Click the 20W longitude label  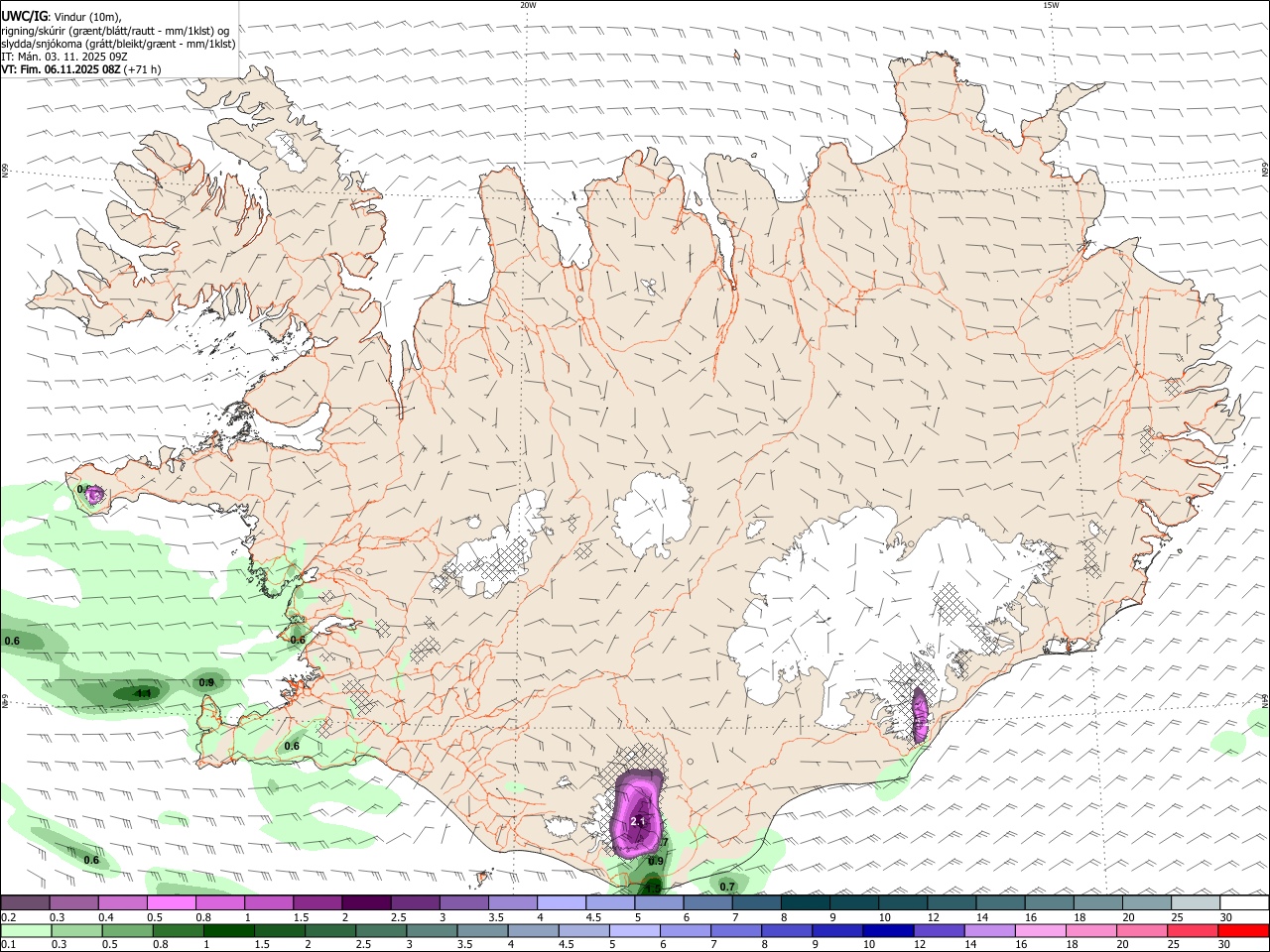[528, 5]
